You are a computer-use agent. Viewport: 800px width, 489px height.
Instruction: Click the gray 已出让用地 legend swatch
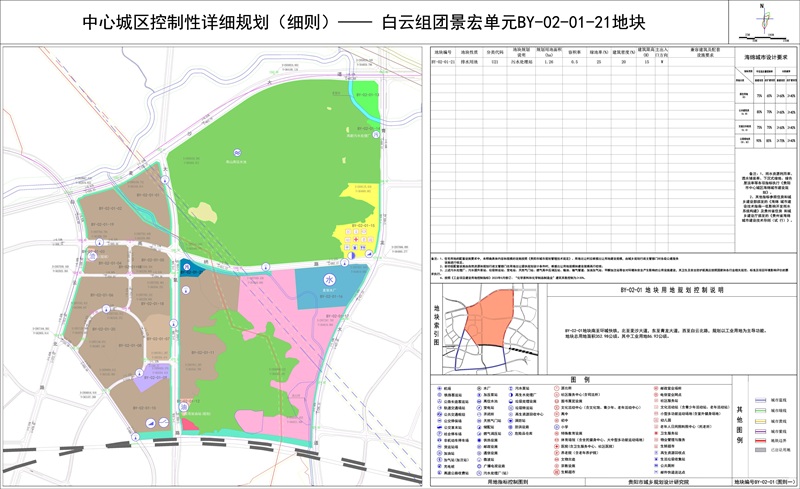pos(761,450)
